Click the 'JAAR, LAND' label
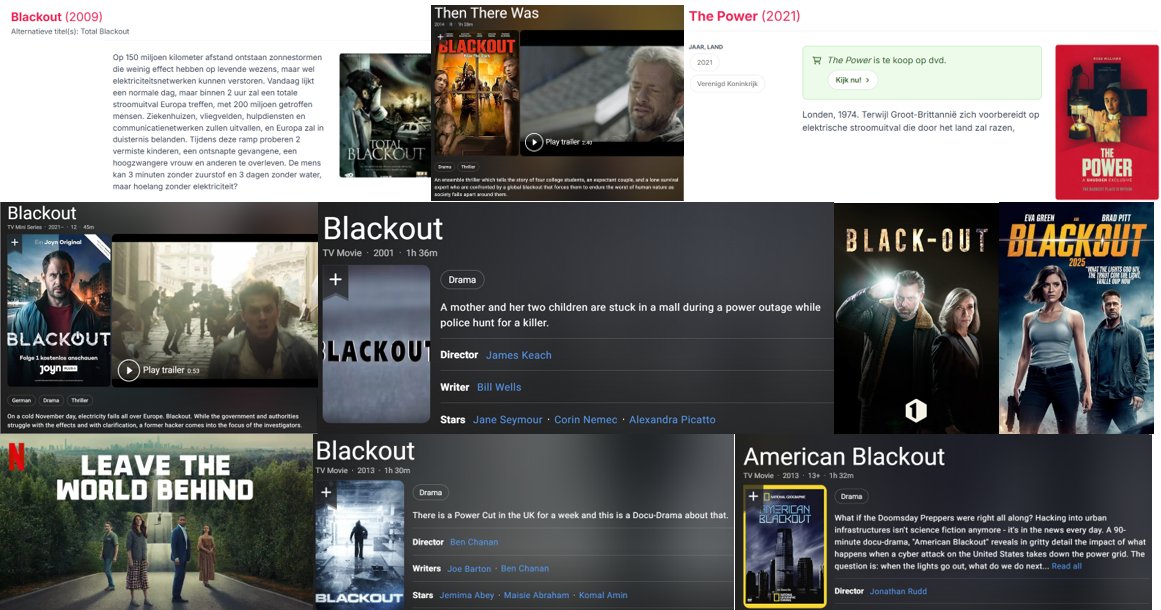The width and height of the screenshot is (1161, 610). (706, 47)
